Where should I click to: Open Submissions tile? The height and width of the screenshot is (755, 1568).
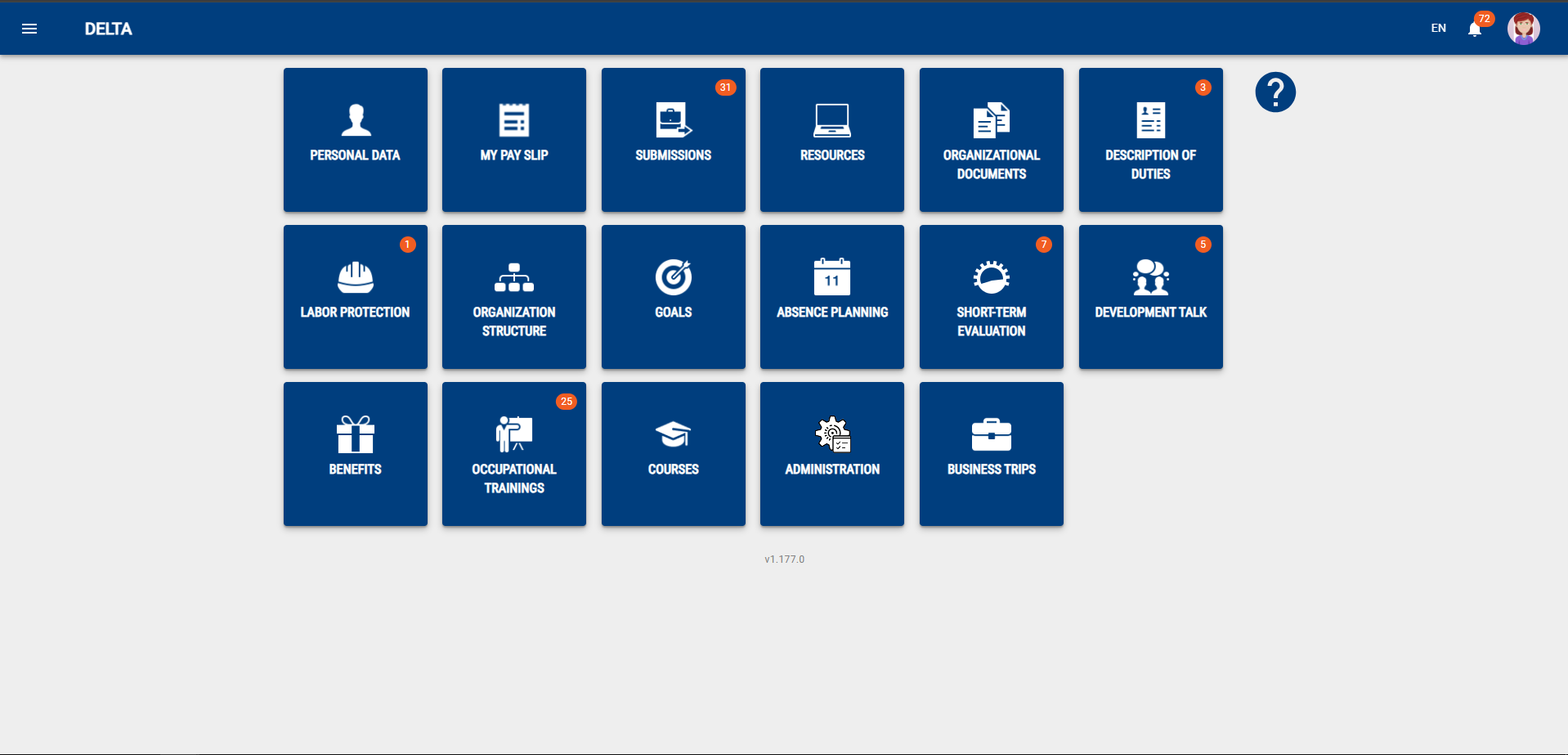point(674,140)
